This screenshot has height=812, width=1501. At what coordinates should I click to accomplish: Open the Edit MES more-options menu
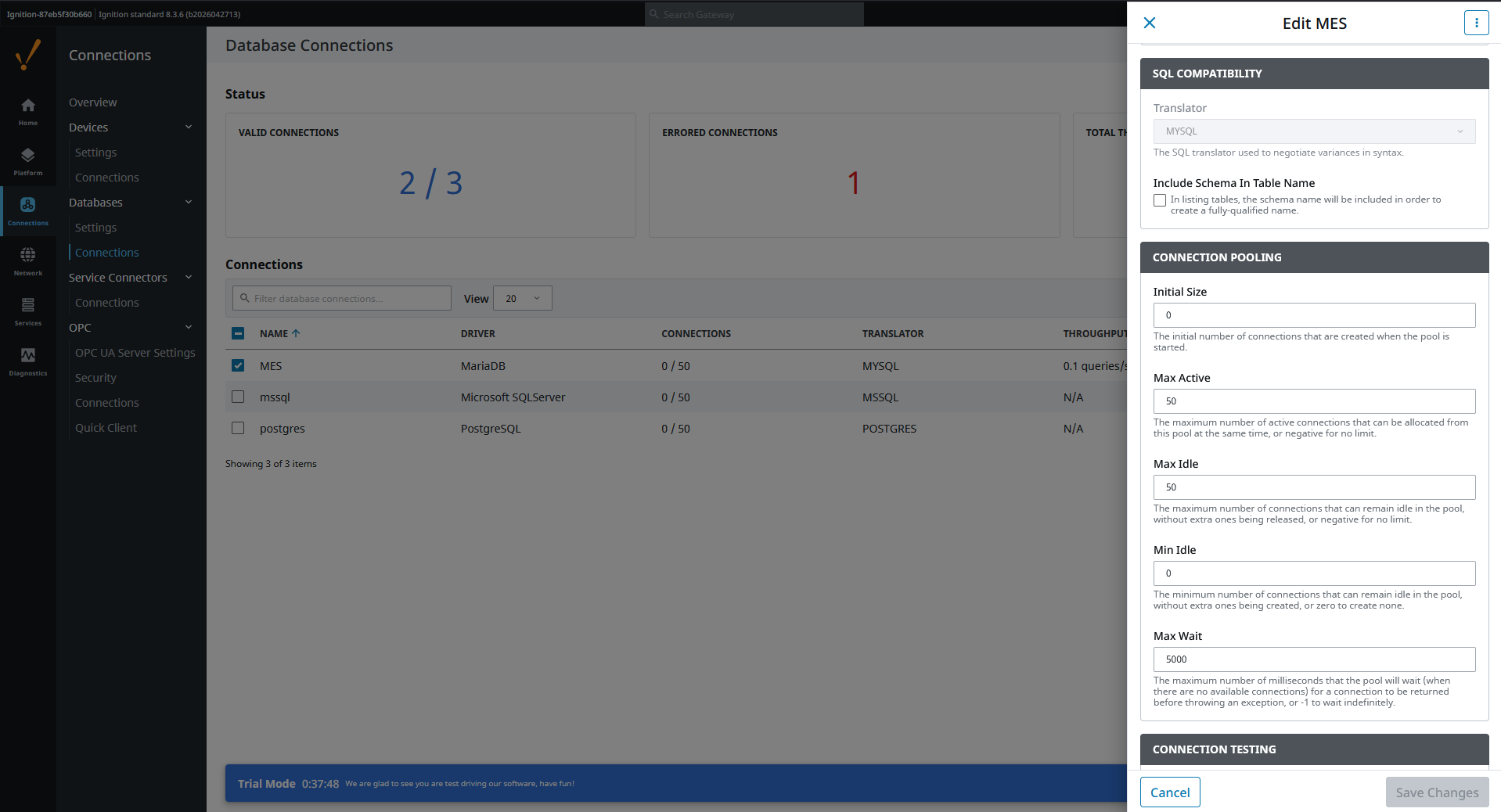click(x=1477, y=23)
